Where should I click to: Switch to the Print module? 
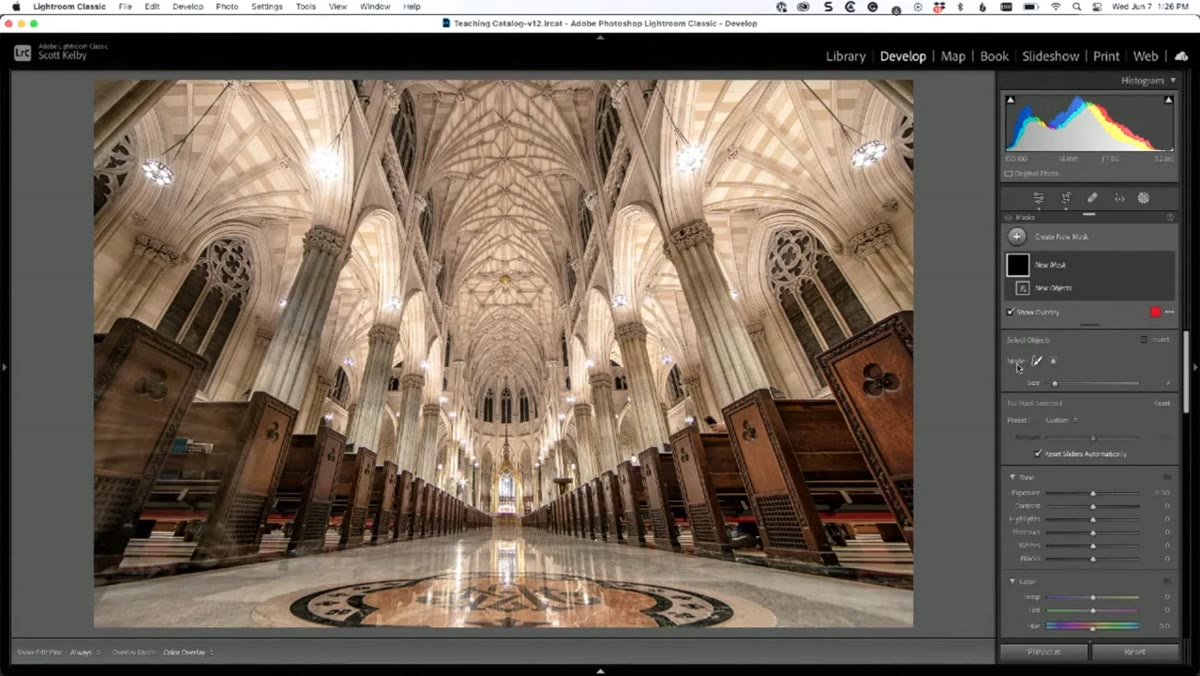(x=1106, y=56)
